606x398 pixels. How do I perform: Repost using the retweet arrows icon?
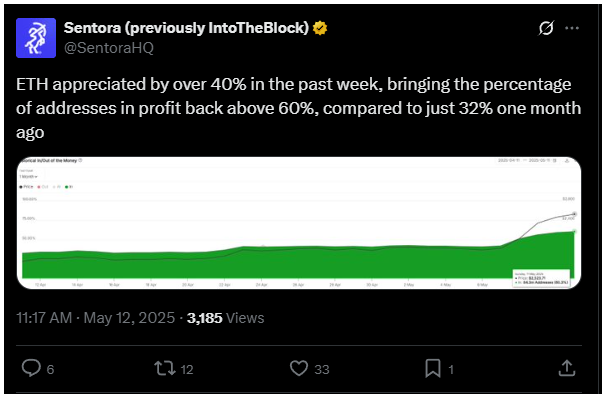coord(165,368)
